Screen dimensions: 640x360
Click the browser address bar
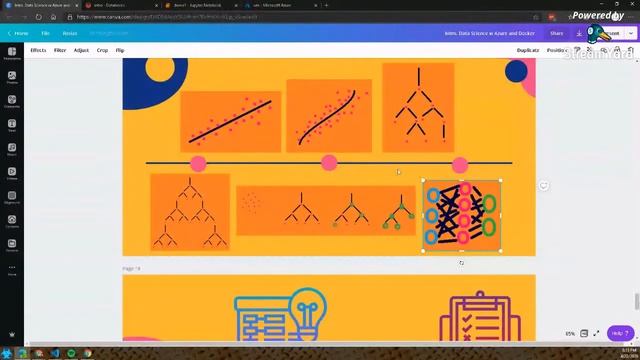pos(302,17)
